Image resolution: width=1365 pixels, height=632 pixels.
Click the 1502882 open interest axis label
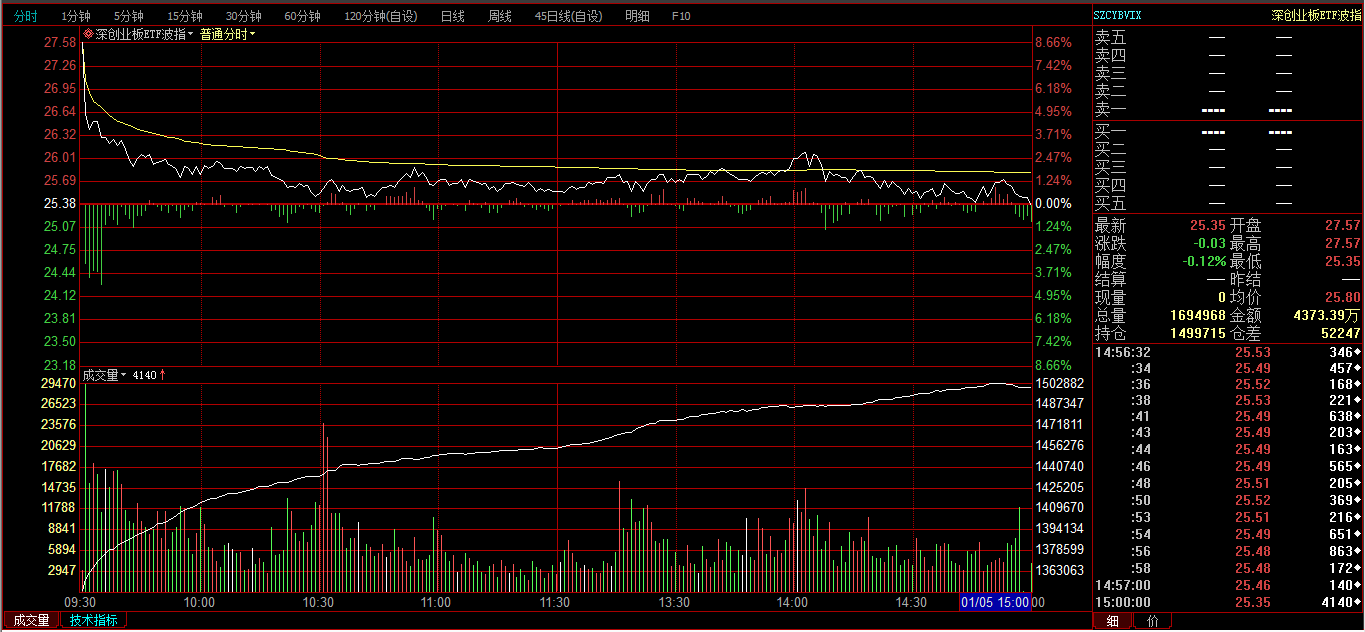tap(1061, 383)
